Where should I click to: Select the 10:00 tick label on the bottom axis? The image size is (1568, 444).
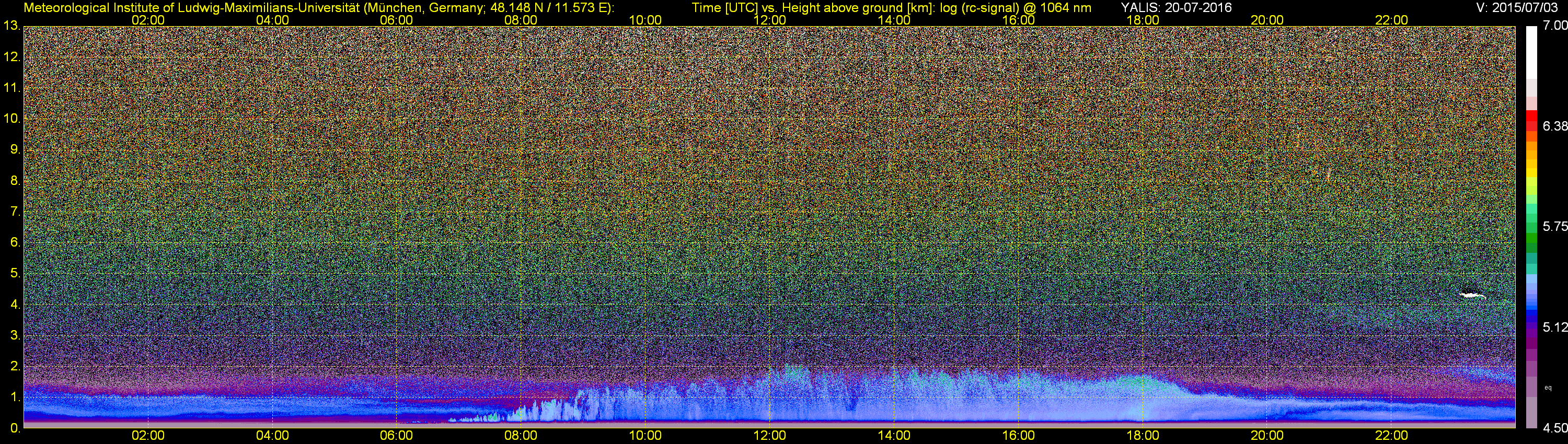click(645, 436)
